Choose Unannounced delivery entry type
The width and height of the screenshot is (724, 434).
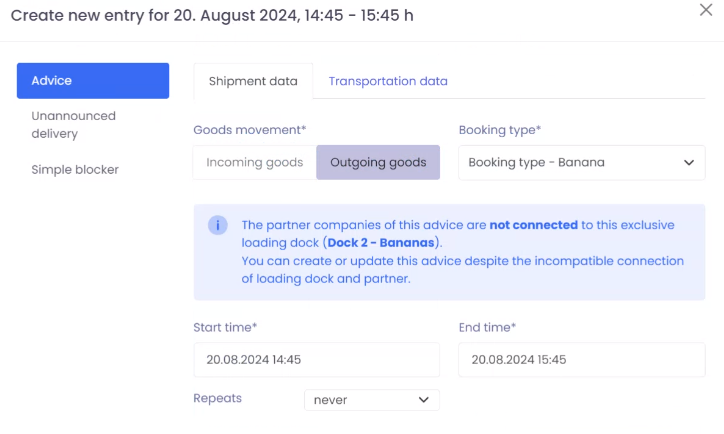(74, 124)
